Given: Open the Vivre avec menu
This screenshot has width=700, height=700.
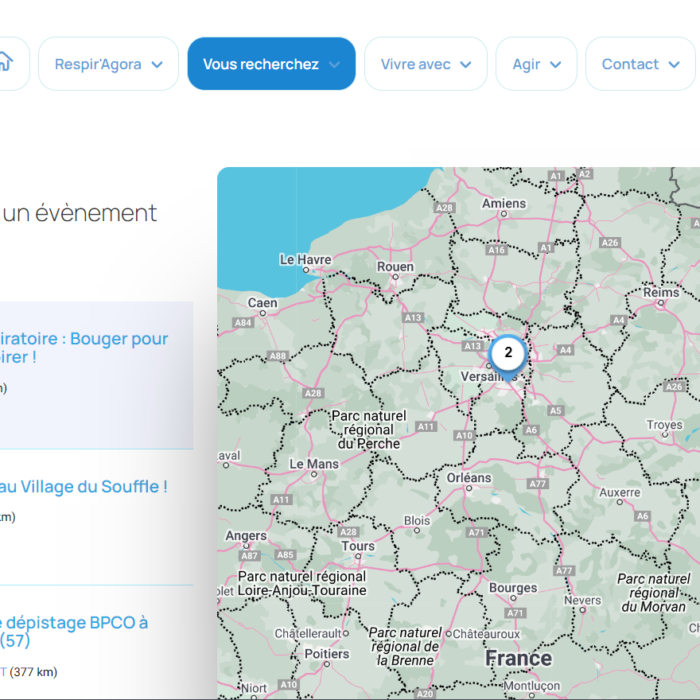Looking at the screenshot, I should click(425, 64).
